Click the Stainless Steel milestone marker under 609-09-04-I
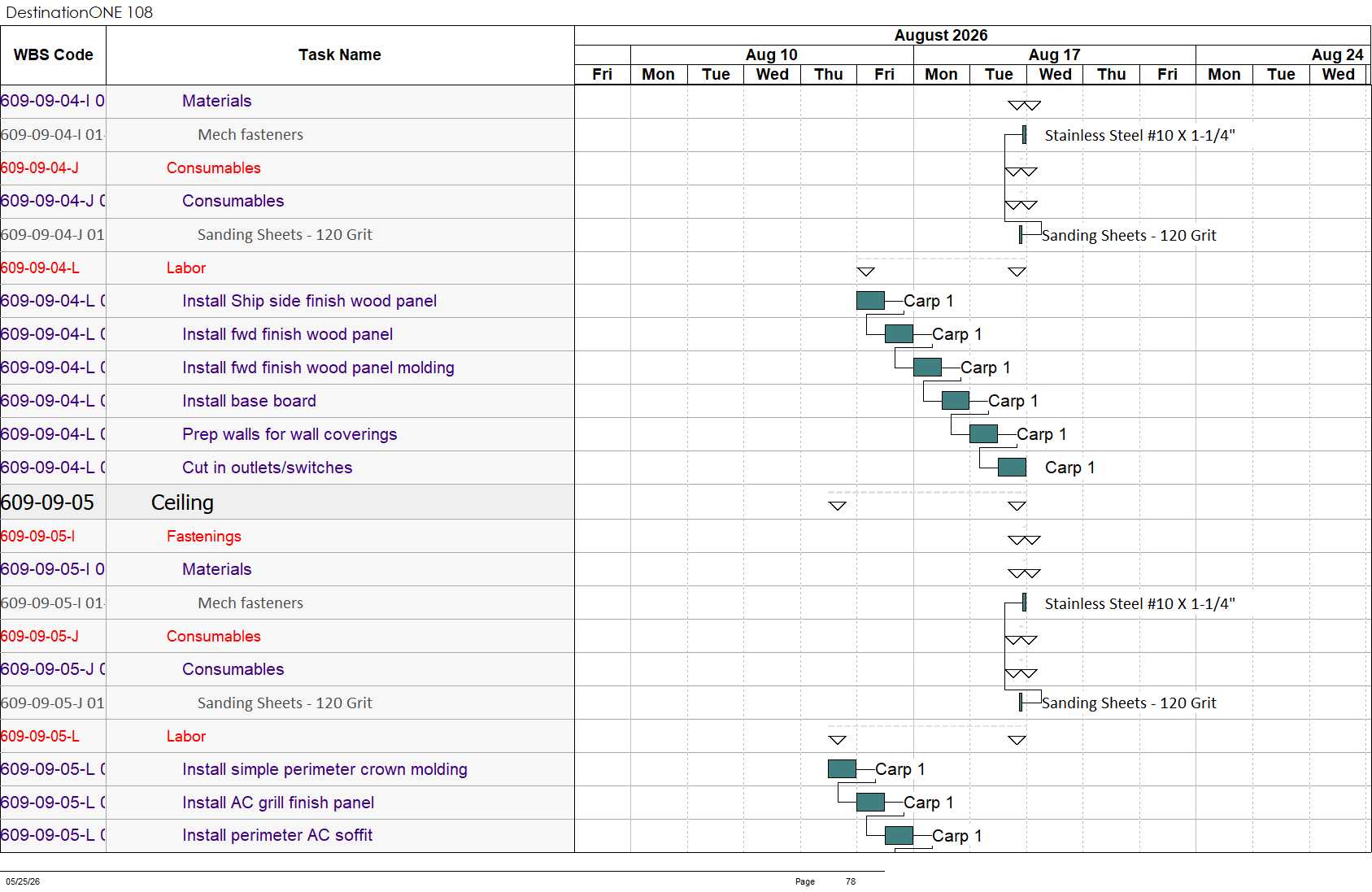Viewport: 1372px width, 892px height. pyautogui.click(x=1024, y=135)
